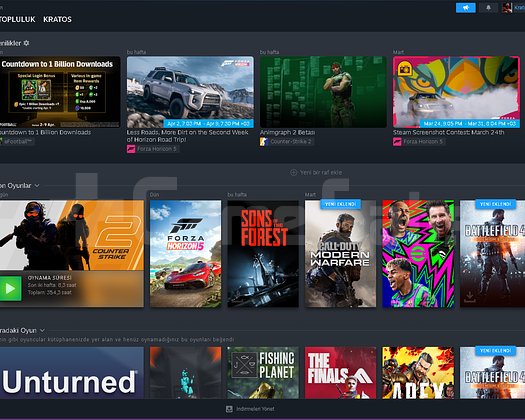Screen dimensions: 525x420
Task: Click the downloads icon beside İndirmeleri Yönet
Action: coord(229,409)
